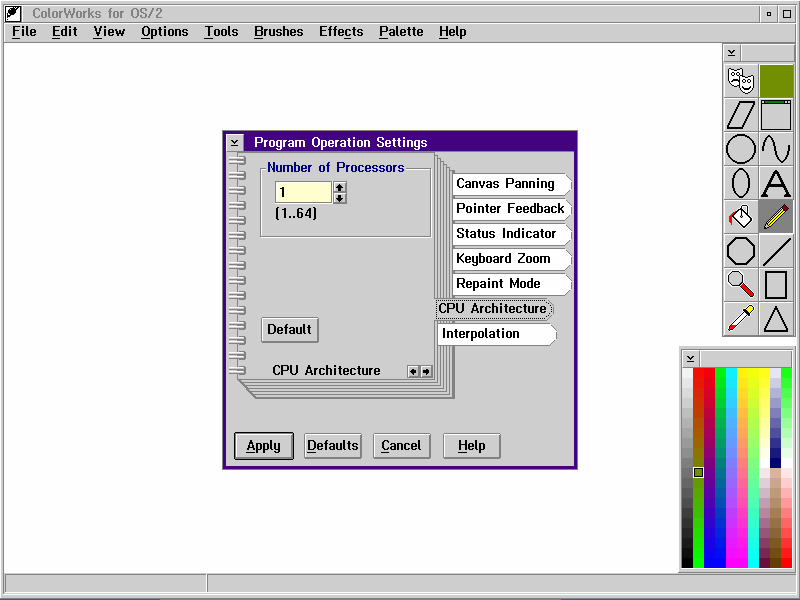Select the window frame tool icon
The image size is (800, 600).
(776, 115)
